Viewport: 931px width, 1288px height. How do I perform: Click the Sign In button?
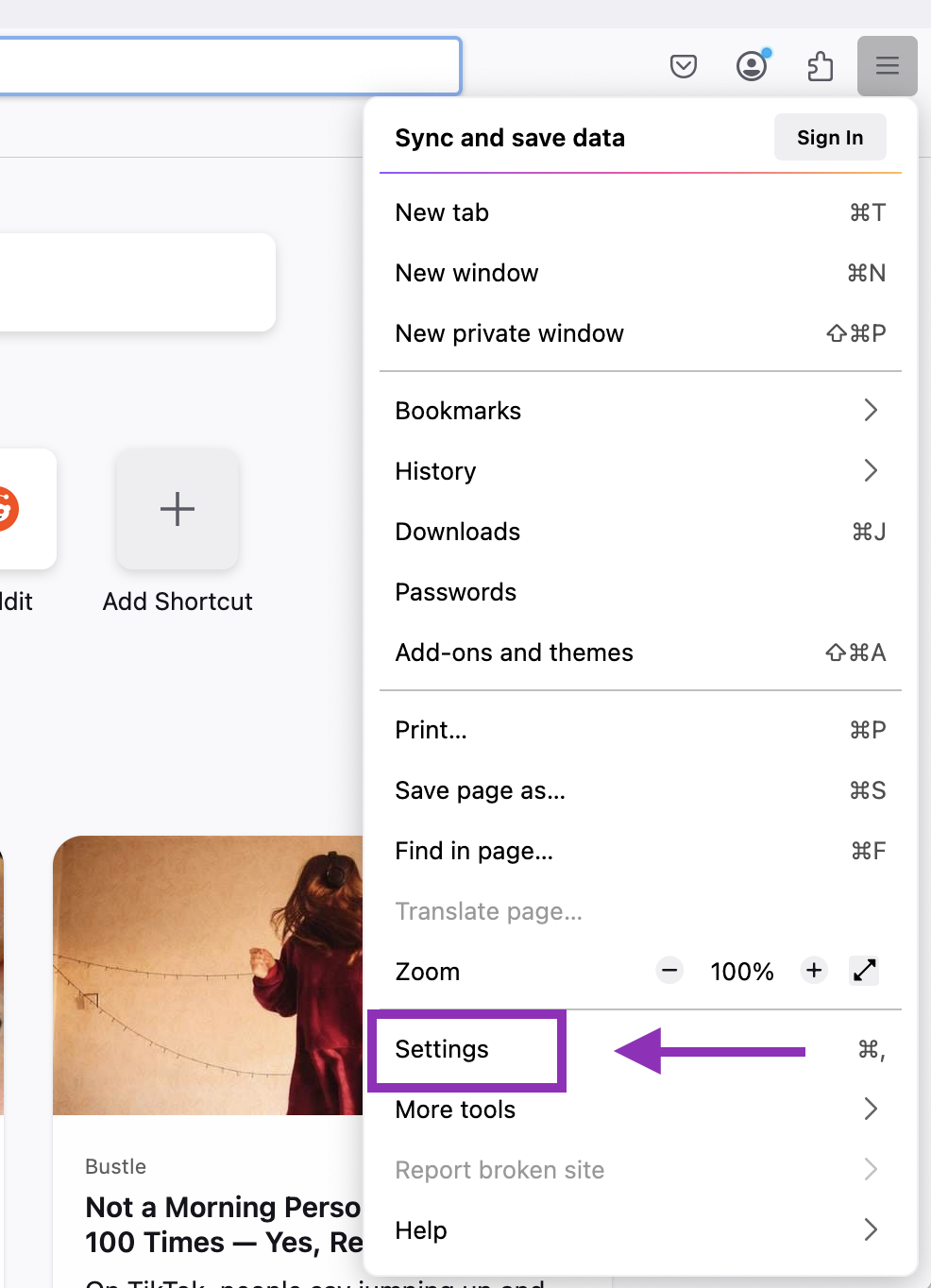point(829,137)
